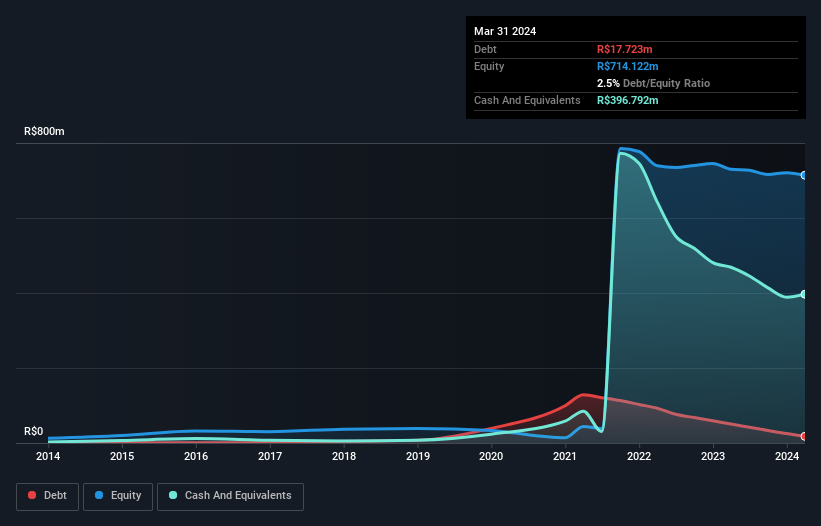821x526 pixels.
Task: Click the 2024 x-axis label
Action: coord(787,456)
